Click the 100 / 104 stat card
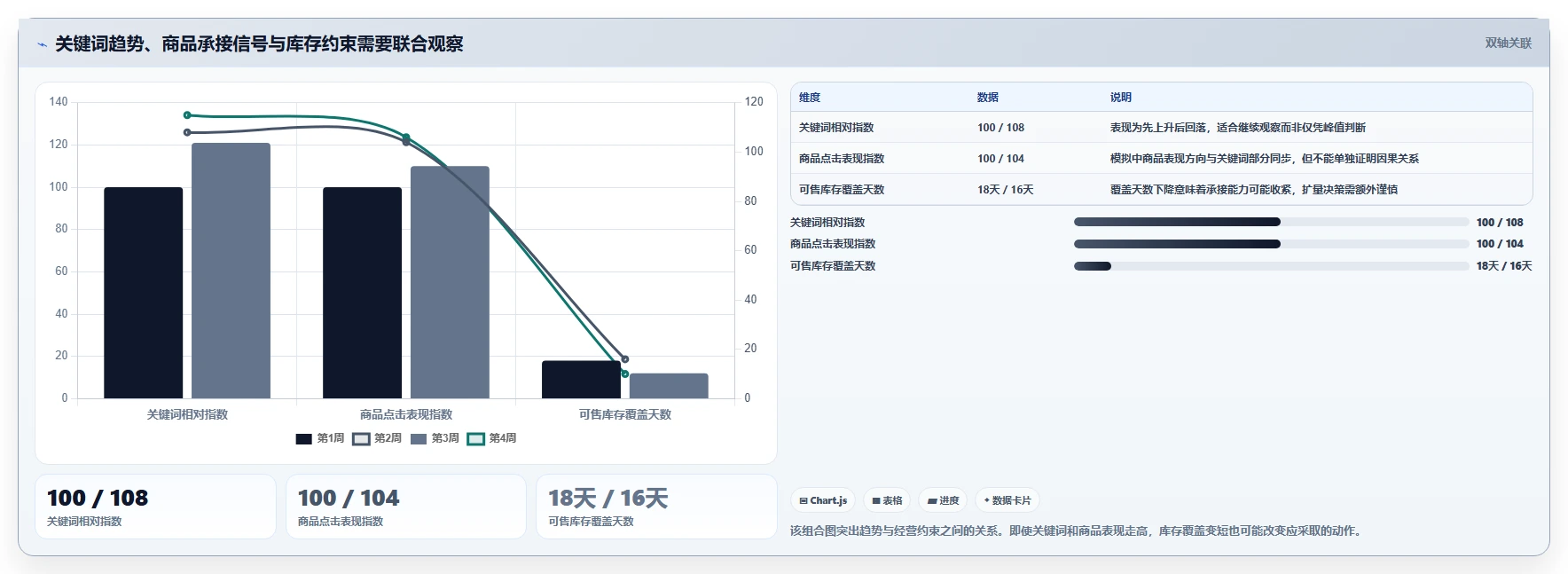1568x574 pixels. 406,507
